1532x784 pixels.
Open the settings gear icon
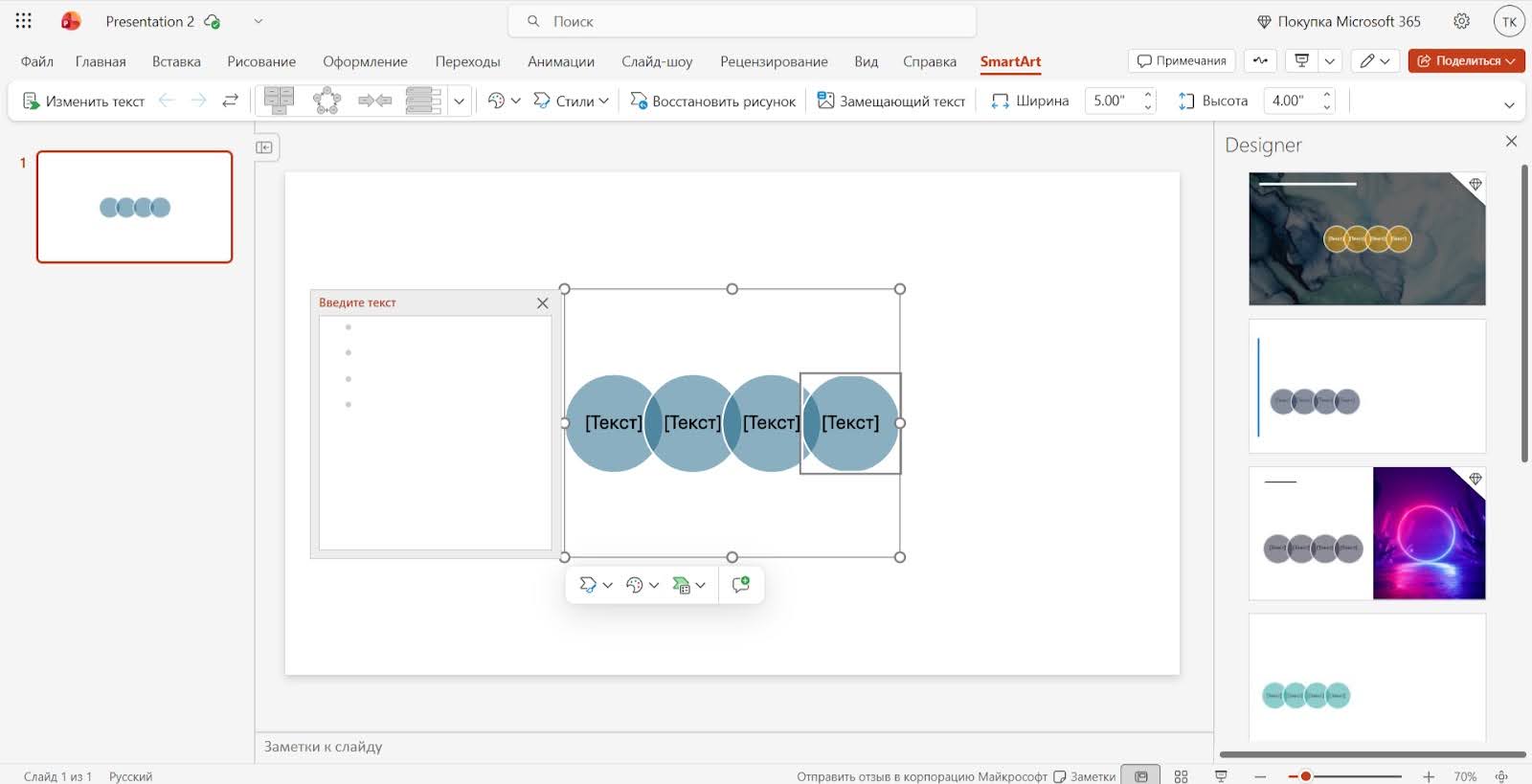(x=1461, y=21)
